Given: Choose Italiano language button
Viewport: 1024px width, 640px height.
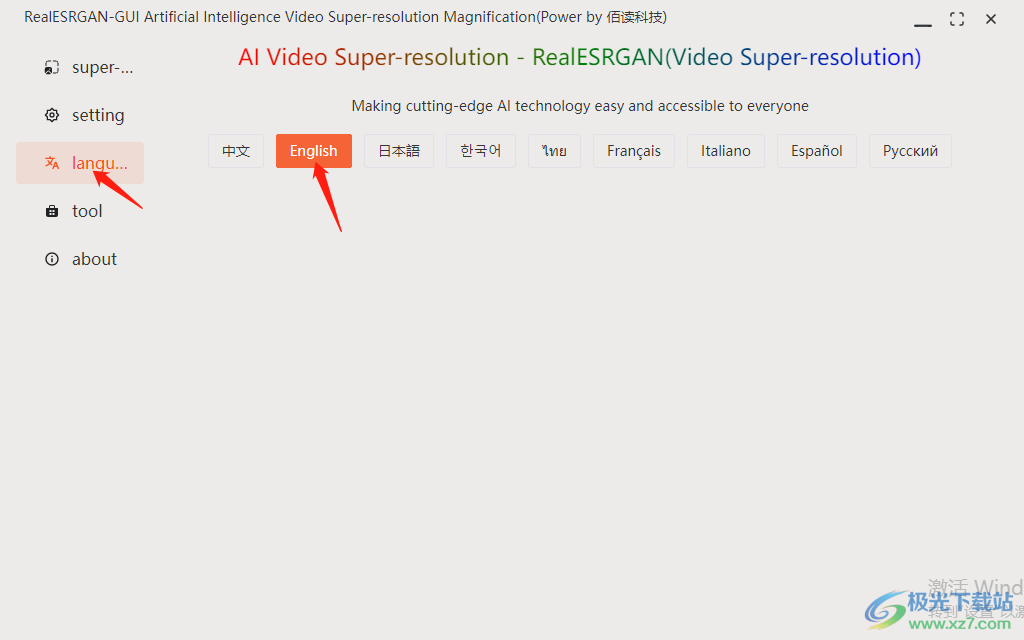Looking at the screenshot, I should click(x=726, y=151).
